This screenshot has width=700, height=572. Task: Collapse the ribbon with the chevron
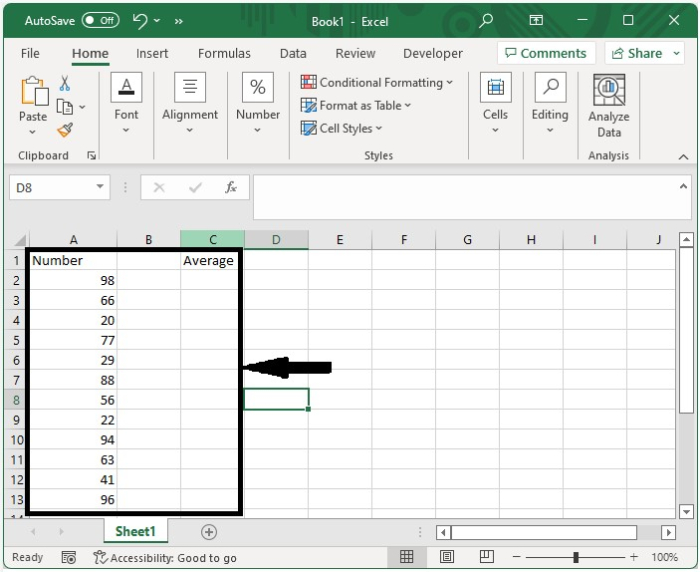click(x=683, y=156)
